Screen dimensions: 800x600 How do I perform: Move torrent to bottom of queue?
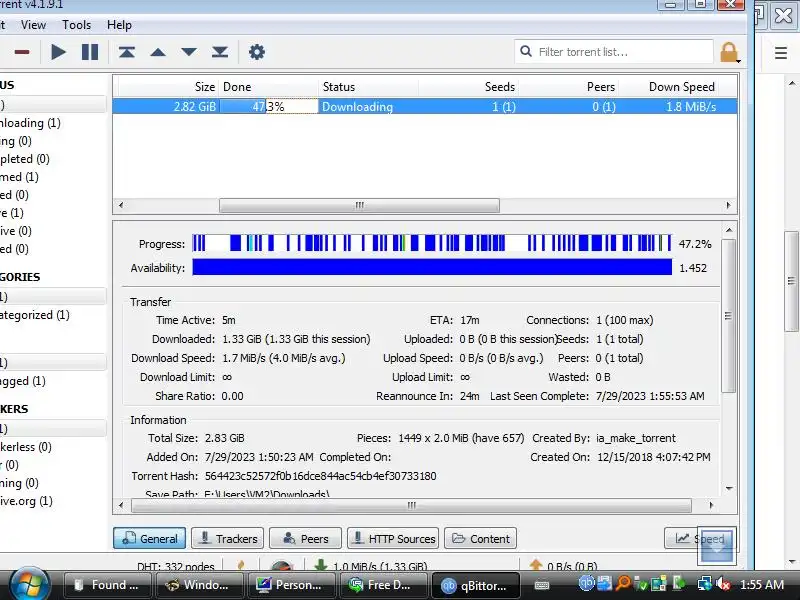pyautogui.click(x=220, y=52)
